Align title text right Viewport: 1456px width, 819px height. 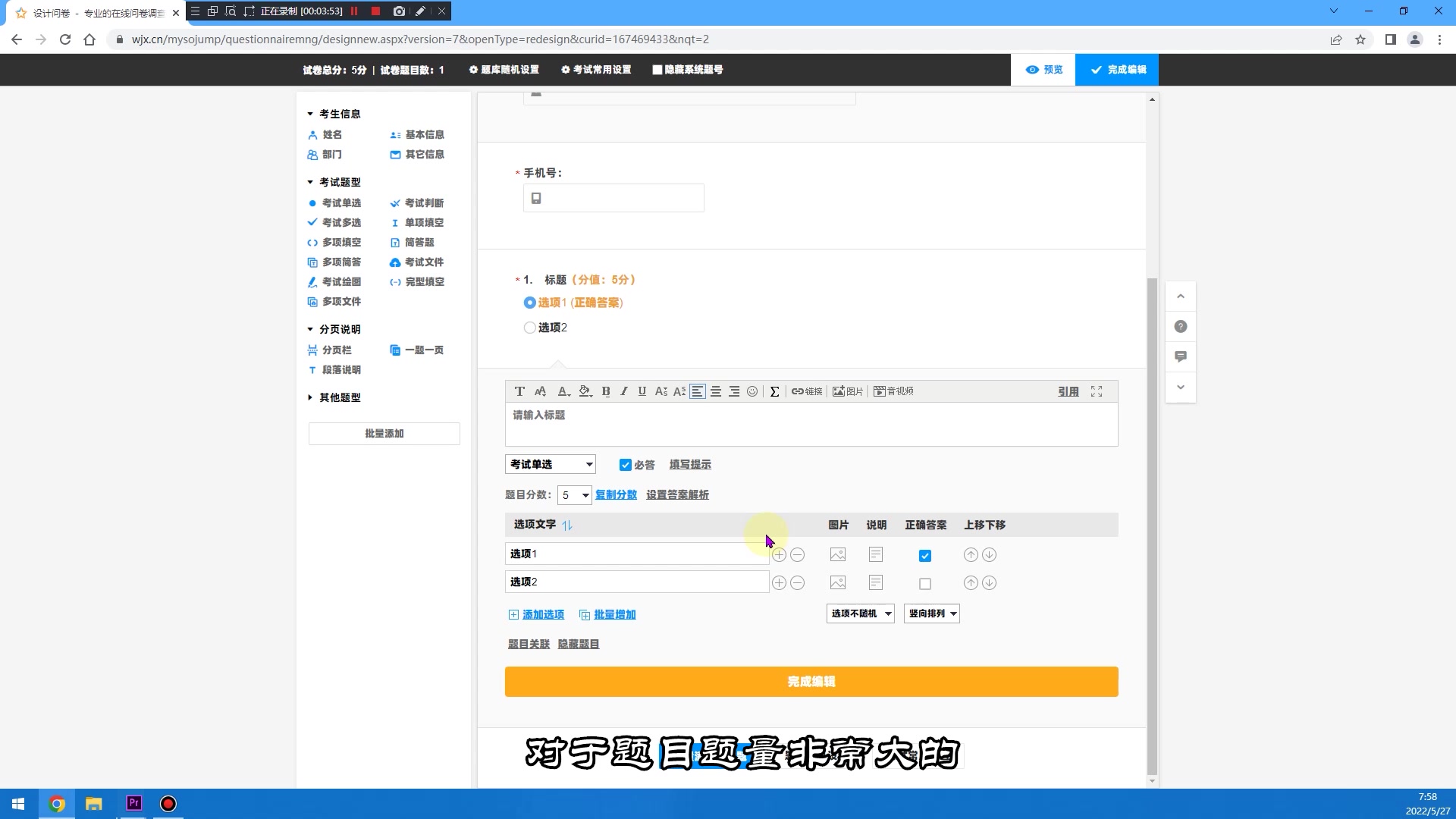pos(734,391)
